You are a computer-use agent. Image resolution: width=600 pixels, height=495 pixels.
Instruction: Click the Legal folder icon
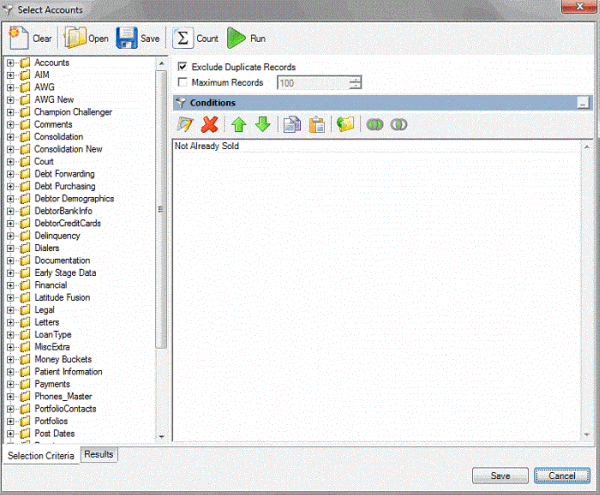[x=25, y=309]
